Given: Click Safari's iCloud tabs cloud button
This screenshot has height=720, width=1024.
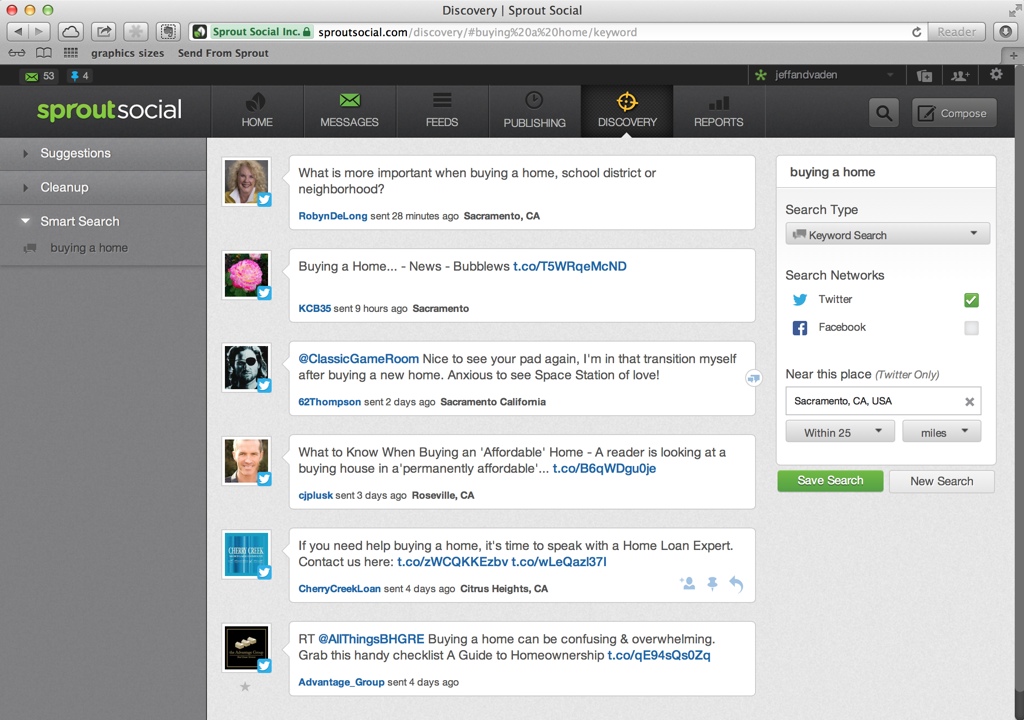Looking at the screenshot, I should pyautogui.click(x=71, y=31).
